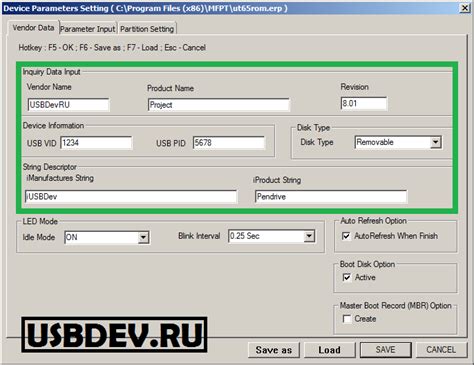Viewport: 474px width, 365px height.
Task: Click the Revision input field
Action: (364, 103)
